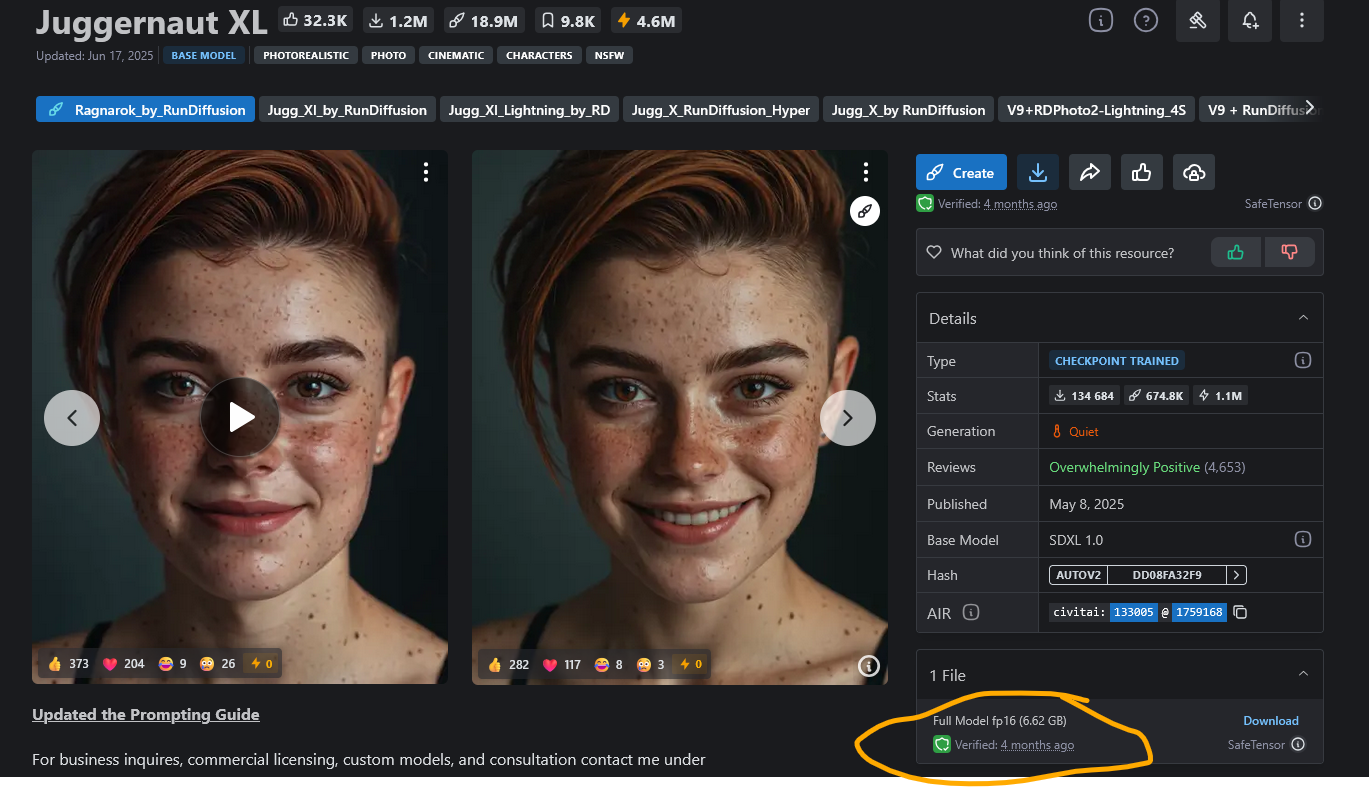Expand the hash type arrow next to DD08FA32F9
The image size is (1369, 787).
click(x=1237, y=575)
